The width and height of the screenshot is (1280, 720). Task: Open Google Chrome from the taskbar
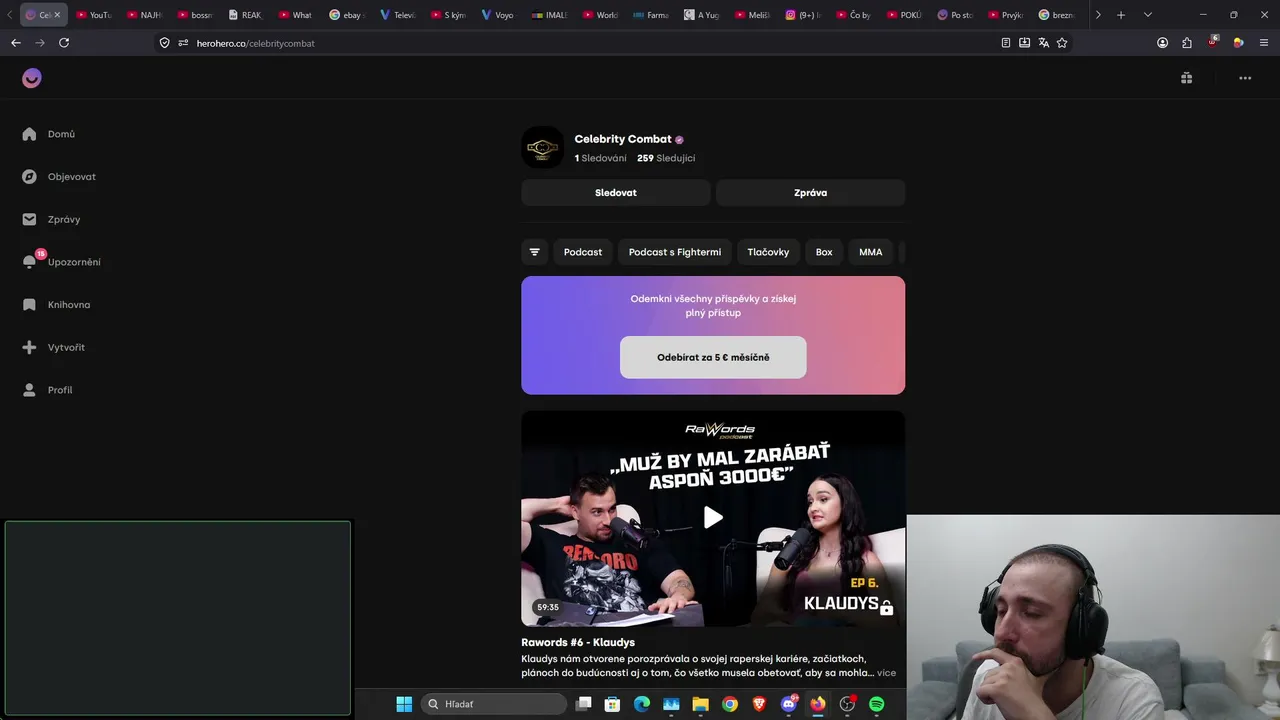coord(730,704)
